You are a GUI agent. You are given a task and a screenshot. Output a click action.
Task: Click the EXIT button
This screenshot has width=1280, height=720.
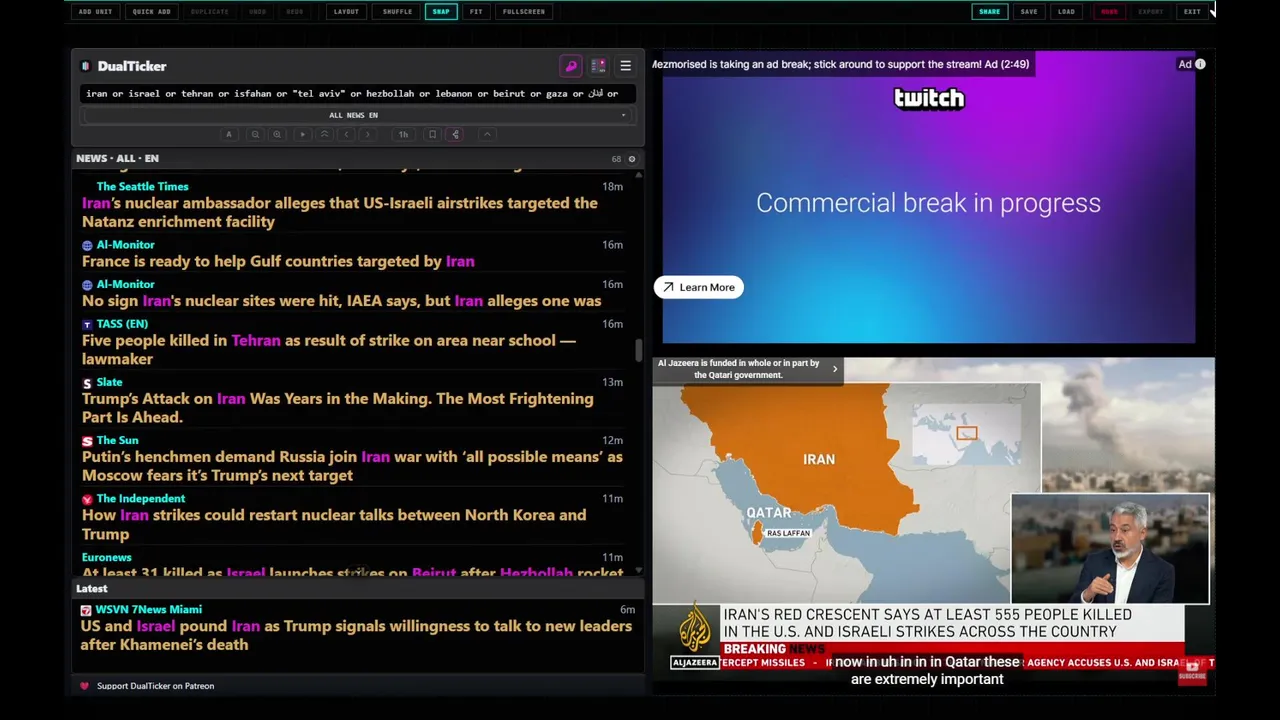(x=1192, y=12)
